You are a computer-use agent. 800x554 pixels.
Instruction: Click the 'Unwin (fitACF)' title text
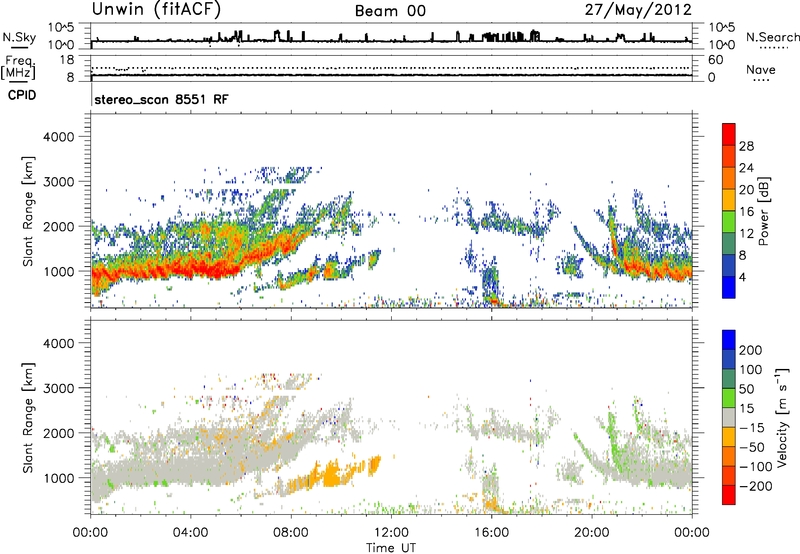pyautogui.click(x=156, y=10)
